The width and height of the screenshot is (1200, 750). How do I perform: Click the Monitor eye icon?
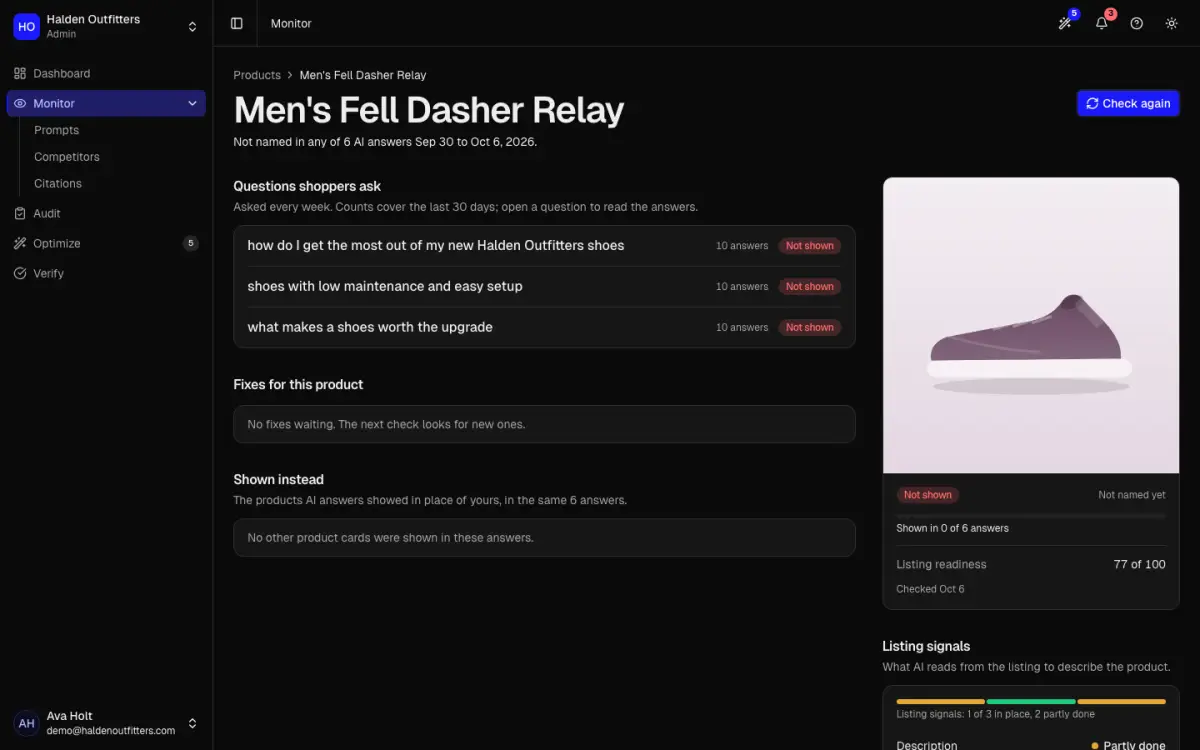pos(20,103)
